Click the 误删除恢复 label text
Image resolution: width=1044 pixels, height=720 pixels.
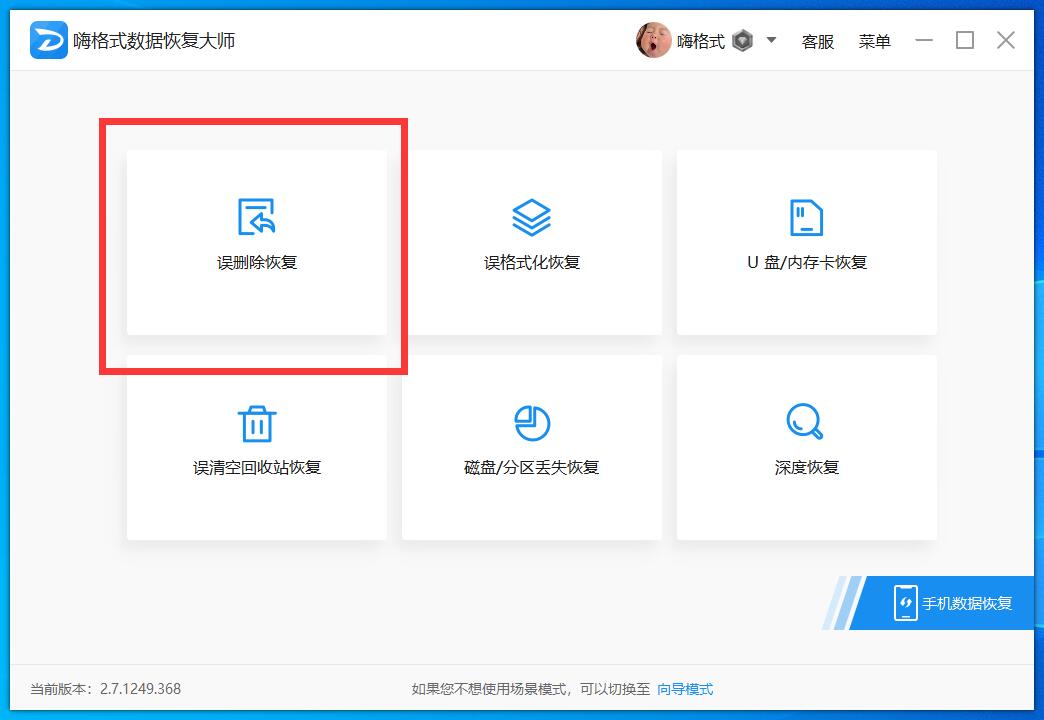tap(257, 262)
